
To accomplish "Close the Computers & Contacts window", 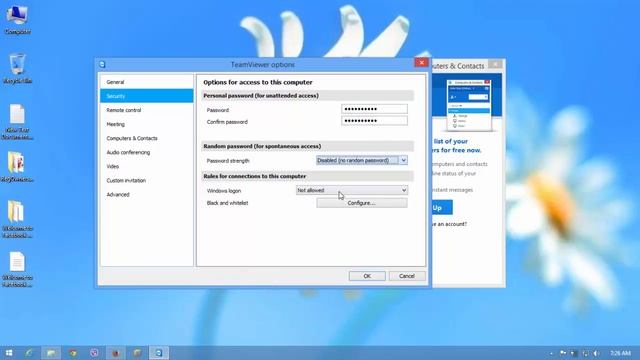I will [x=496, y=64].
